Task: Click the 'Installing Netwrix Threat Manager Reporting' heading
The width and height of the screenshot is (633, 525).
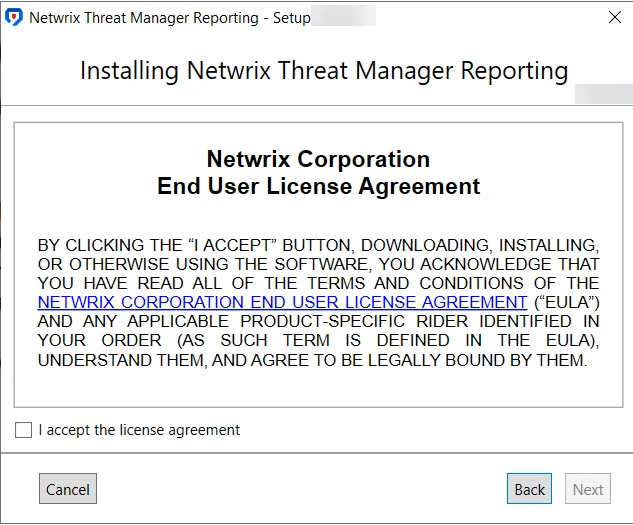Action: (324, 71)
